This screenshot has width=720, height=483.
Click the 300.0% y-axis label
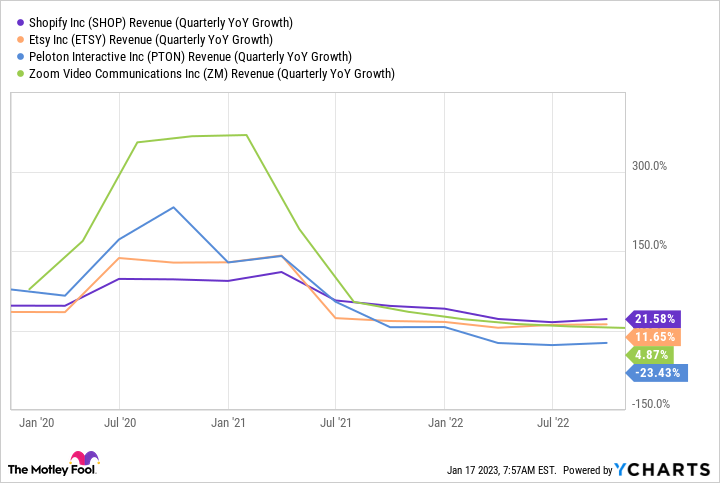[649, 166]
